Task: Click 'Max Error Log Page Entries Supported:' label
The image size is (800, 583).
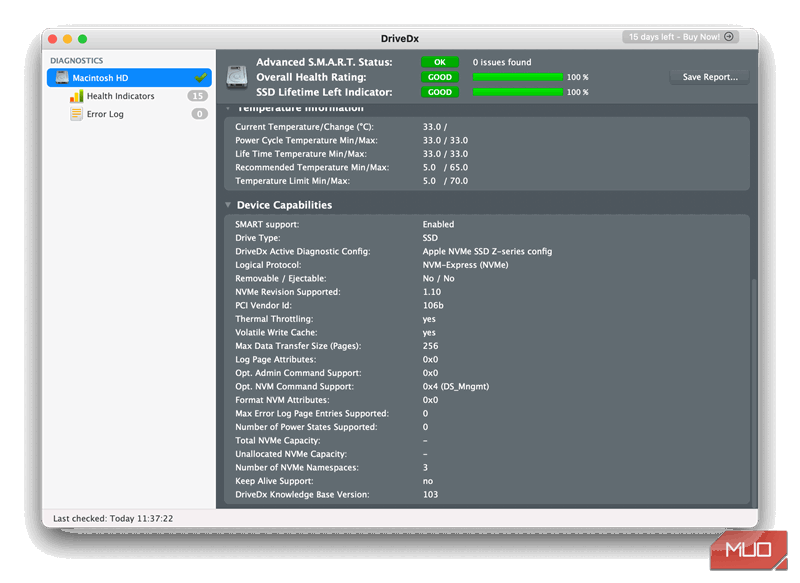Action: 312,414
